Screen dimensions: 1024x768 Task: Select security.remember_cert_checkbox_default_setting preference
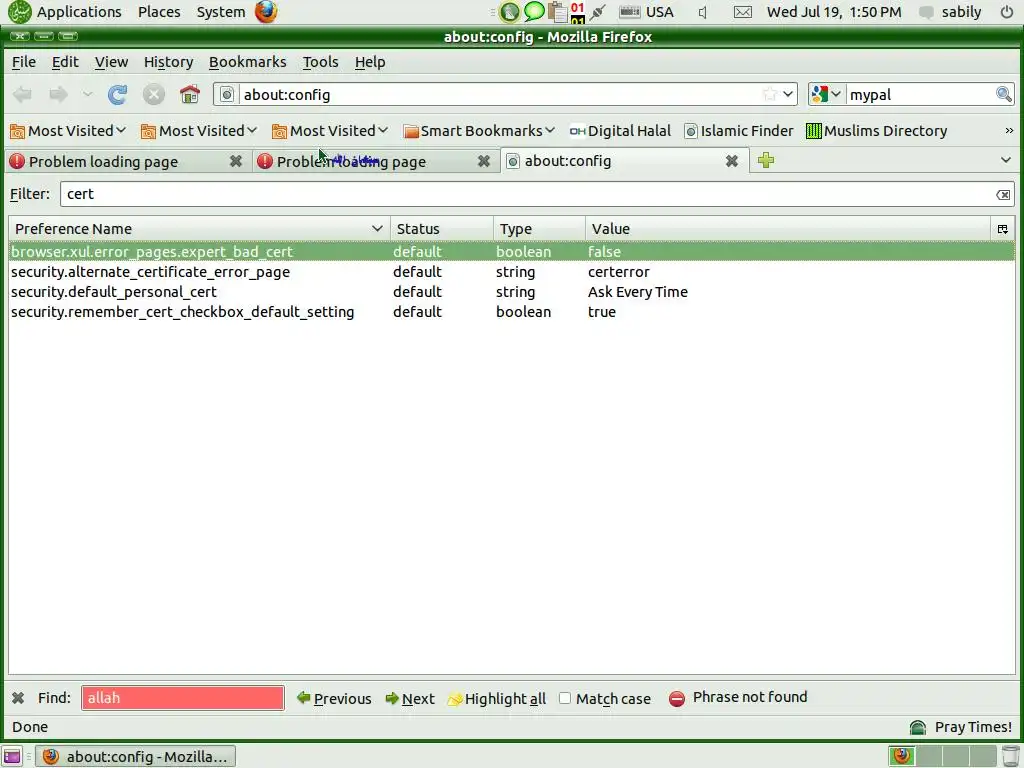511,312
